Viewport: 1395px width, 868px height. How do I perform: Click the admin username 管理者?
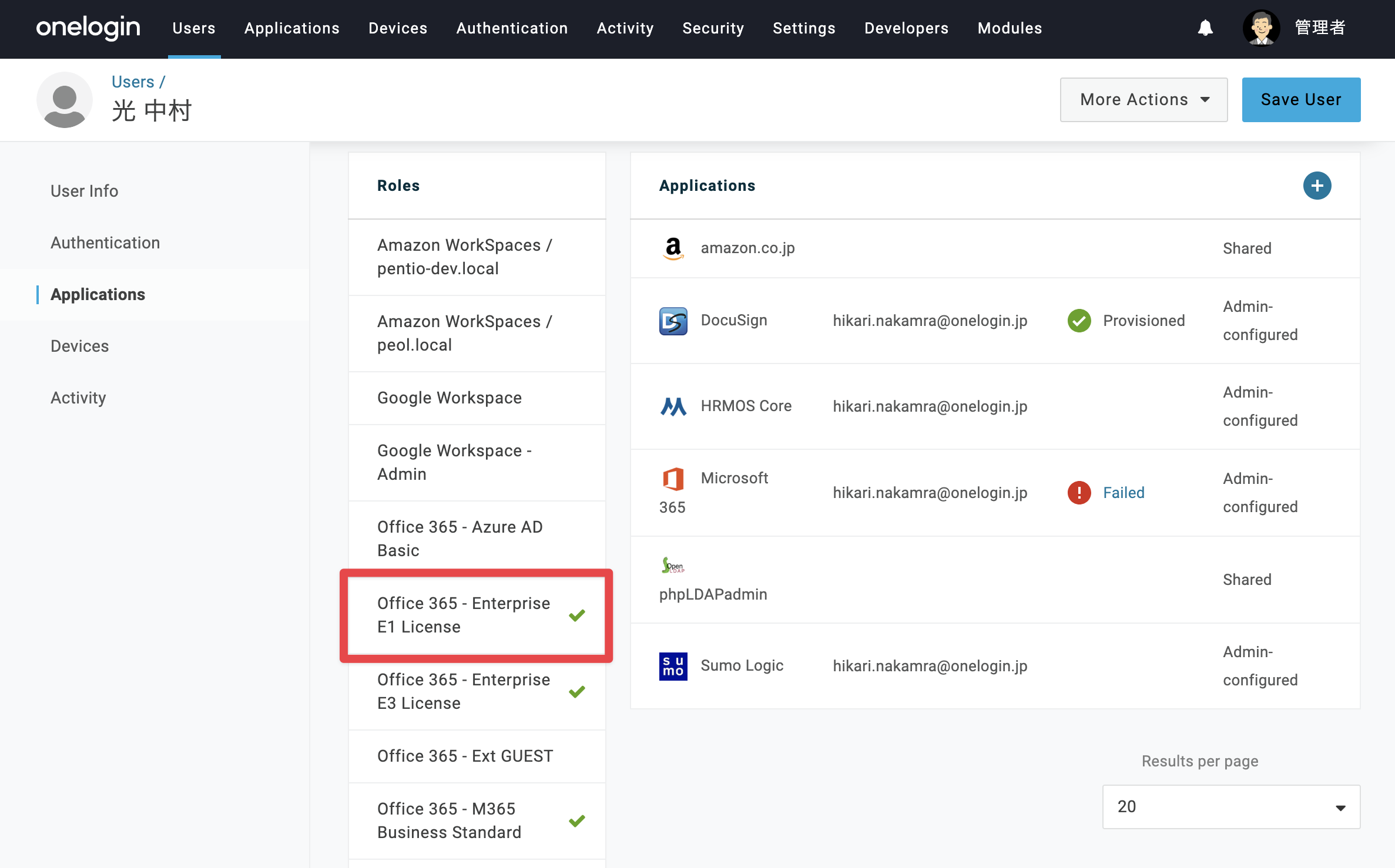(x=1320, y=28)
